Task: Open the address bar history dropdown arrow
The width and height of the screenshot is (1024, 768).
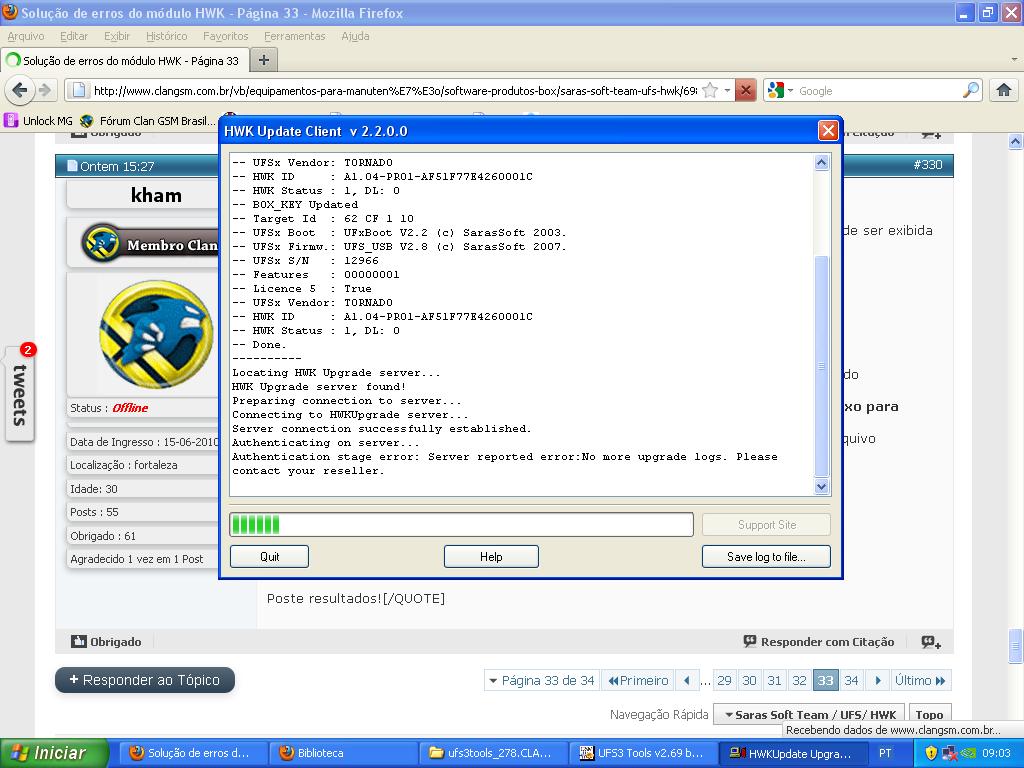Action: [728, 91]
